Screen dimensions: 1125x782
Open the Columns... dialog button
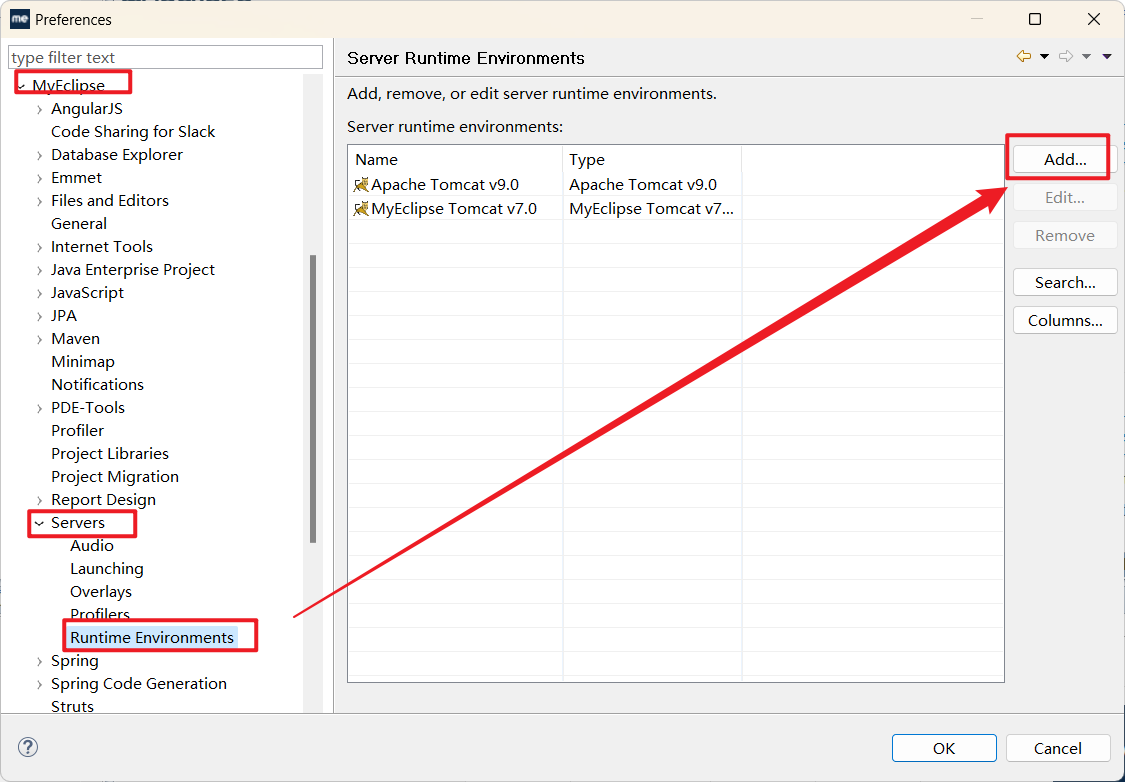pyautogui.click(x=1065, y=321)
